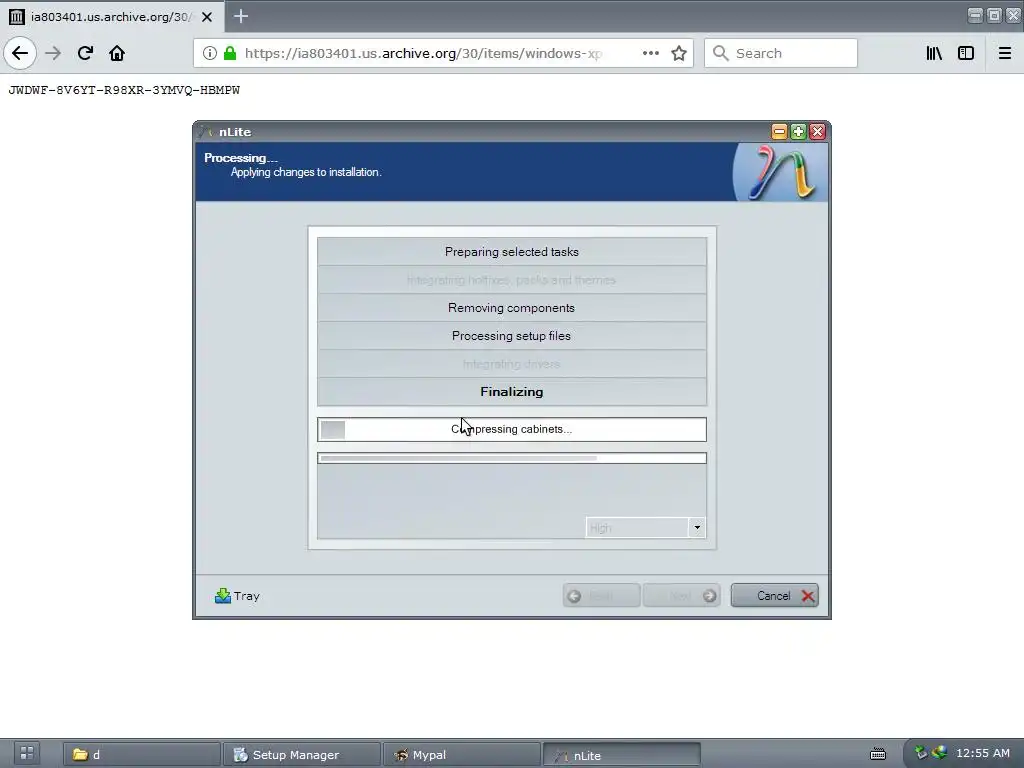Click the Integrating drivers greyed row
This screenshot has height=768, width=1024.
pos(512,364)
